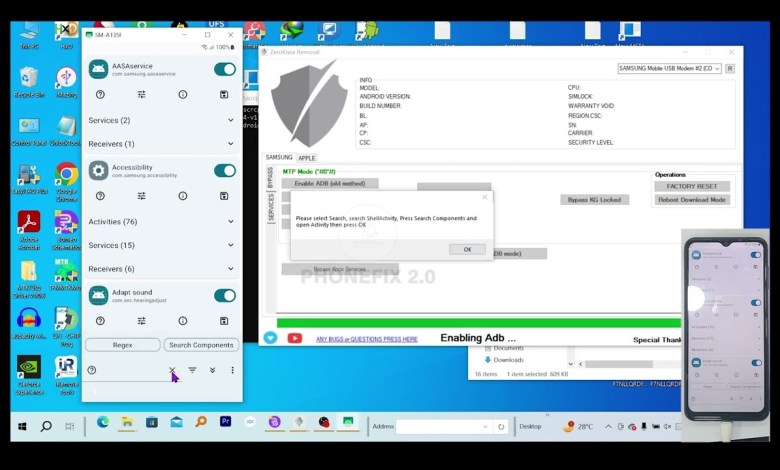Select the SERVICES vertical tab

click(x=271, y=208)
